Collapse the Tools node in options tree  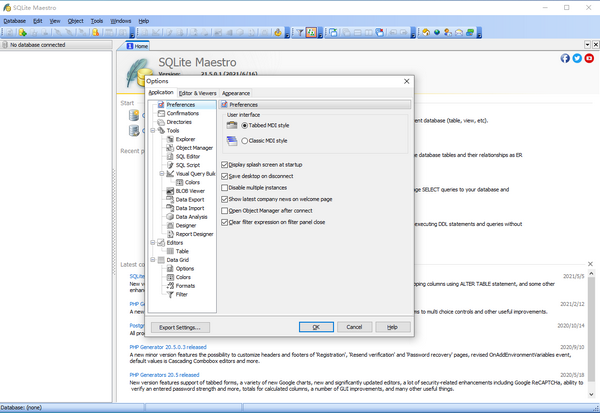coord(152,130)
